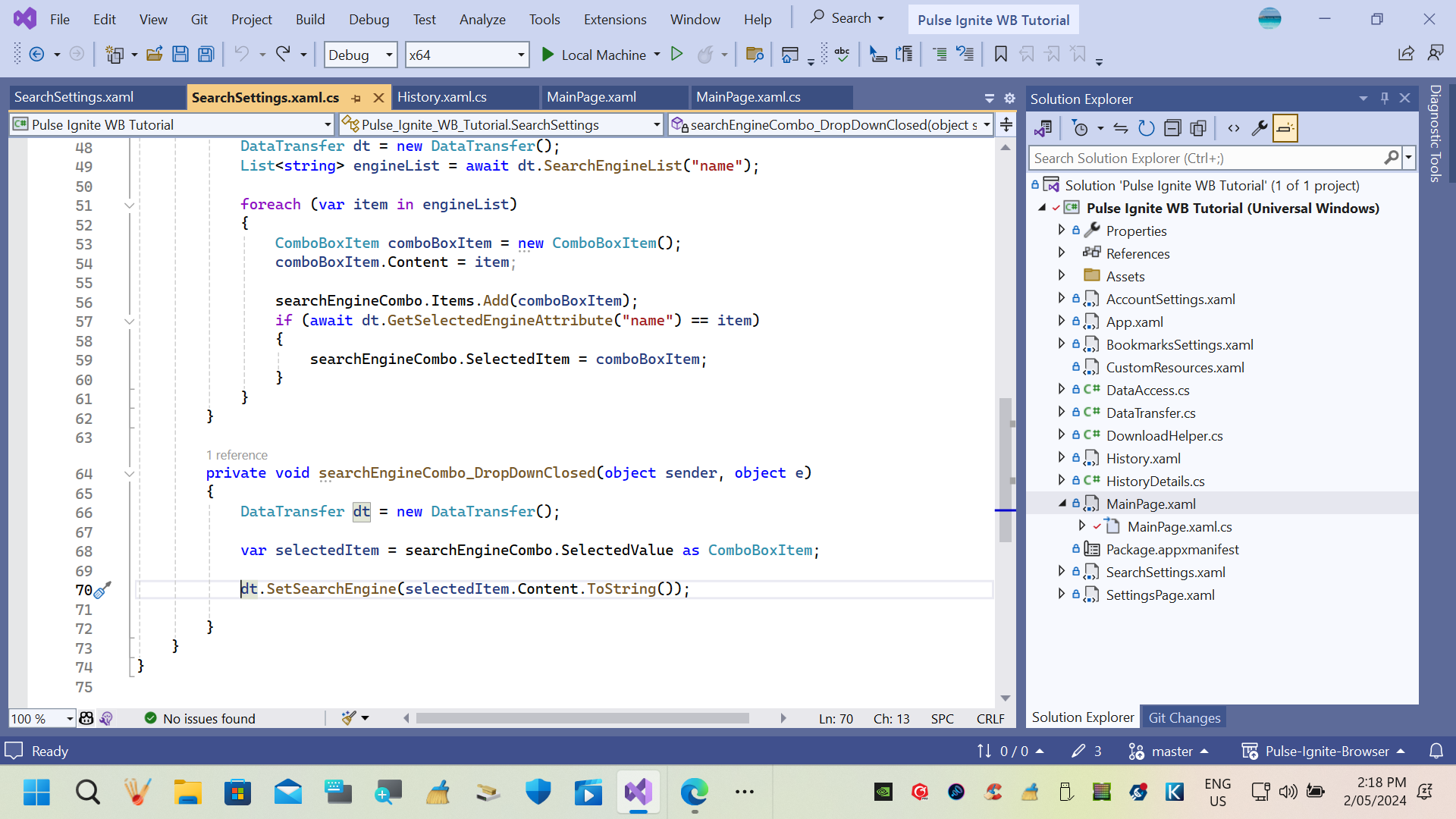Viewport: 1456px width, 819px height.
Task: Click Collapse All in Solution Explorer toolbar
Action: point(1172,128)
